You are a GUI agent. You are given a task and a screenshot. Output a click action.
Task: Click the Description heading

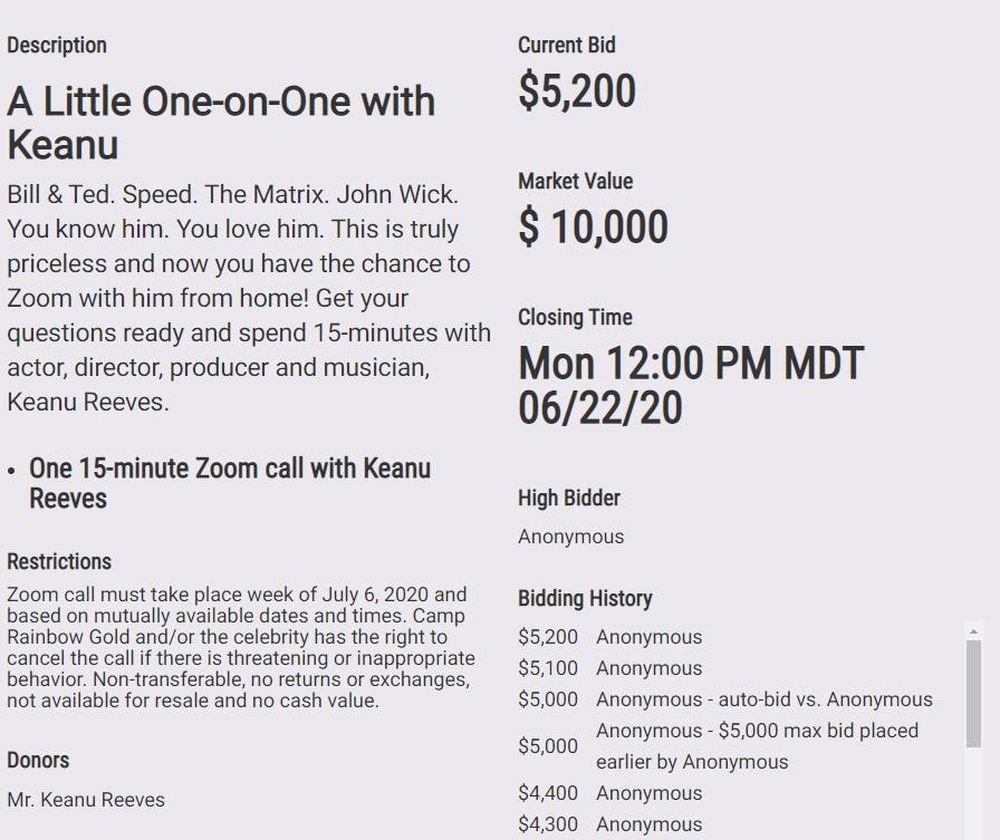(57, 45)
